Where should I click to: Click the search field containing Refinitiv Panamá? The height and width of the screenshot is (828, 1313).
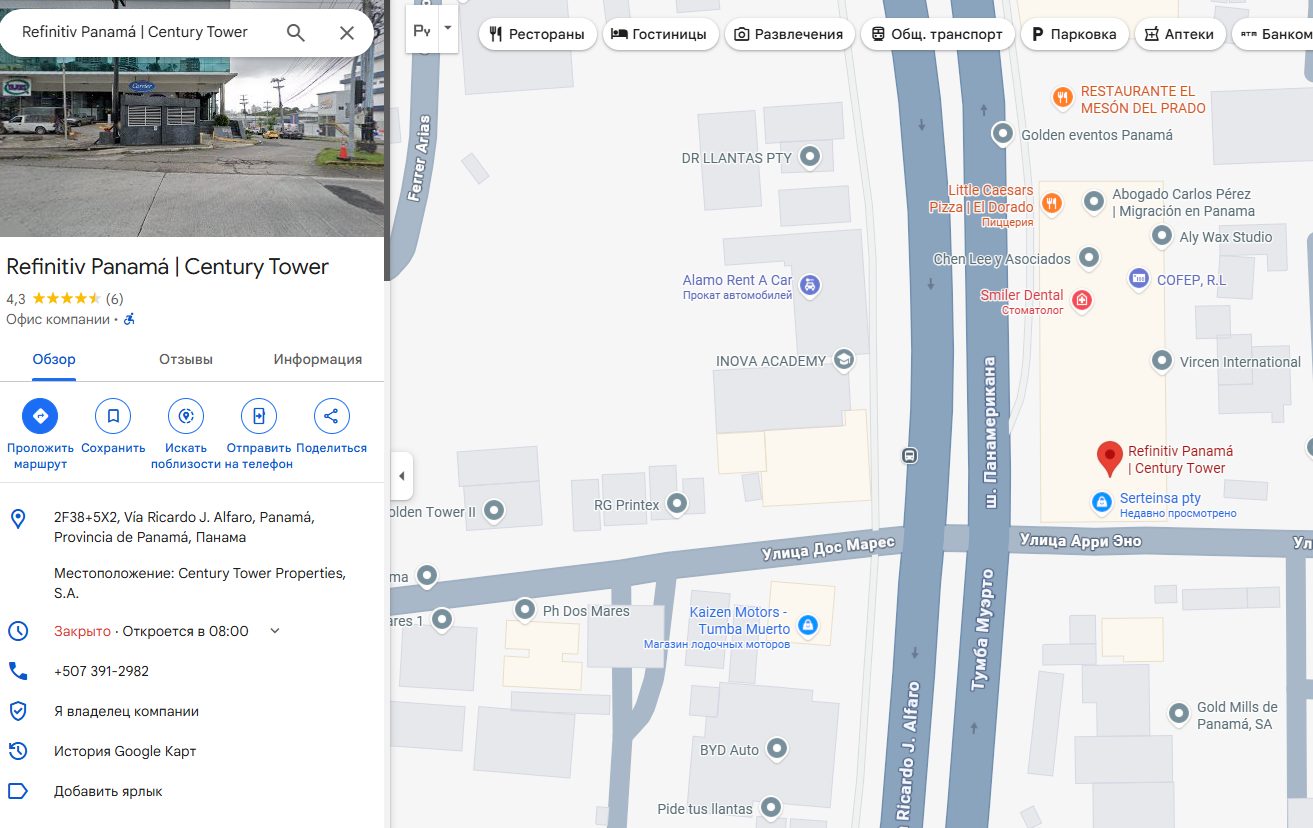[x=135, y=32]
